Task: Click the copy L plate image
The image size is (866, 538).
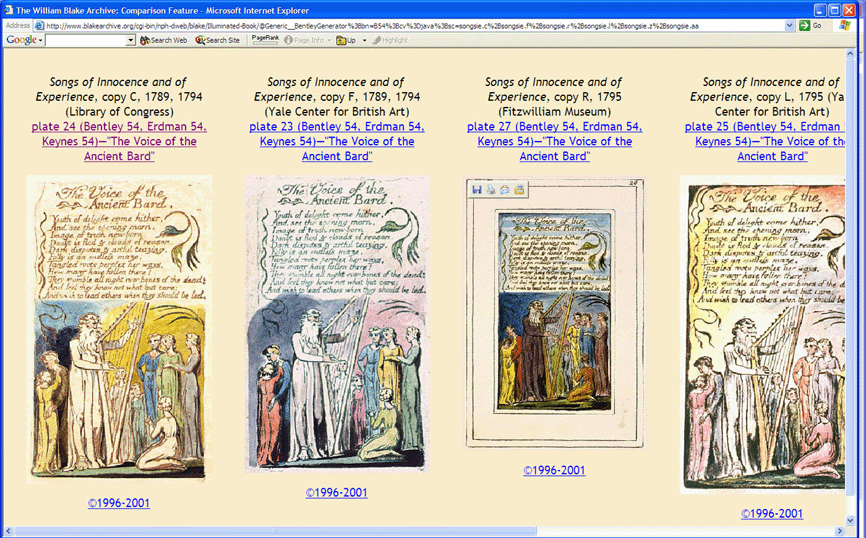Action: 762,334
